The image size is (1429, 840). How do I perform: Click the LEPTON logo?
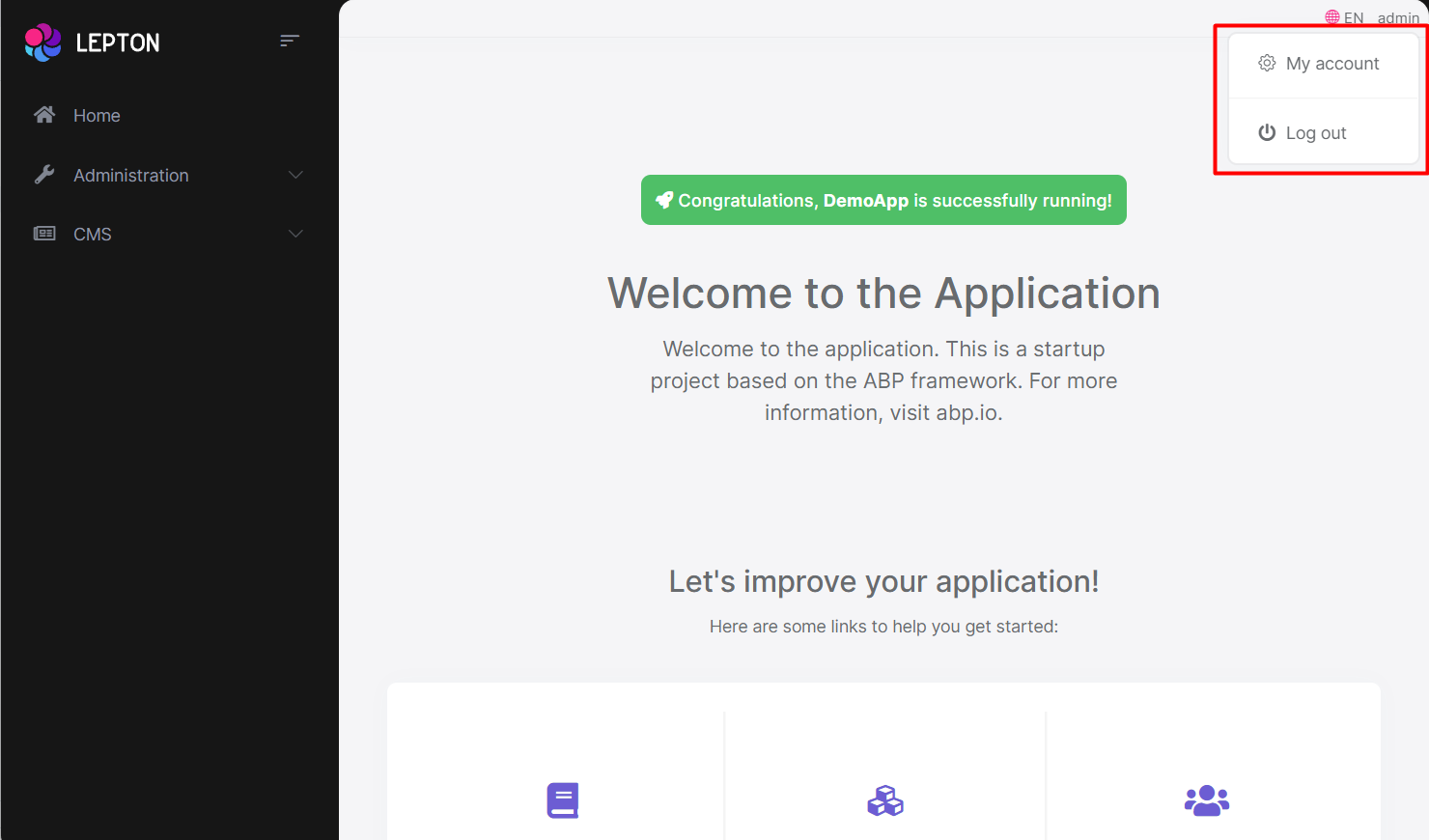92,42
